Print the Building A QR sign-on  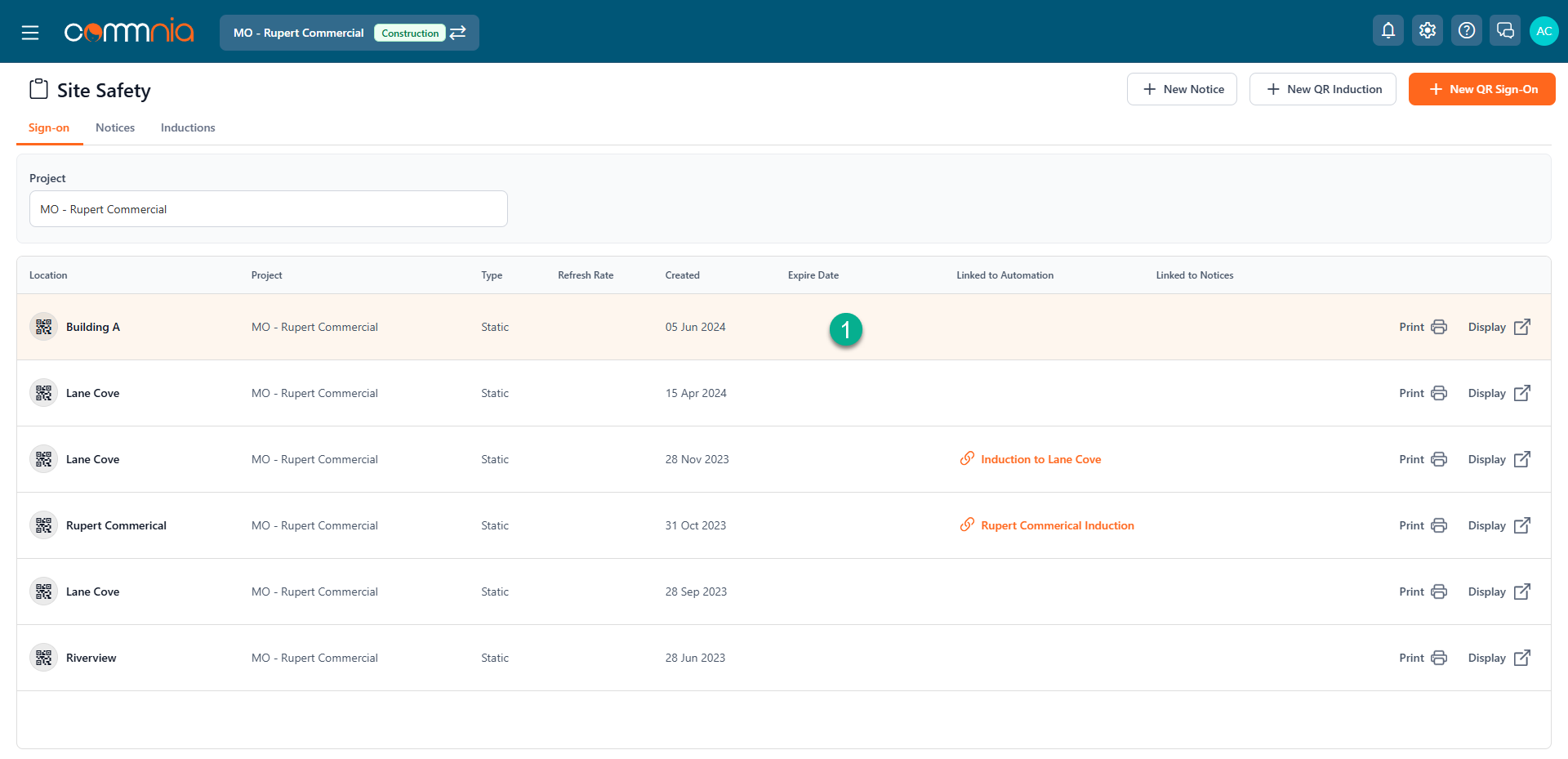1423,327
